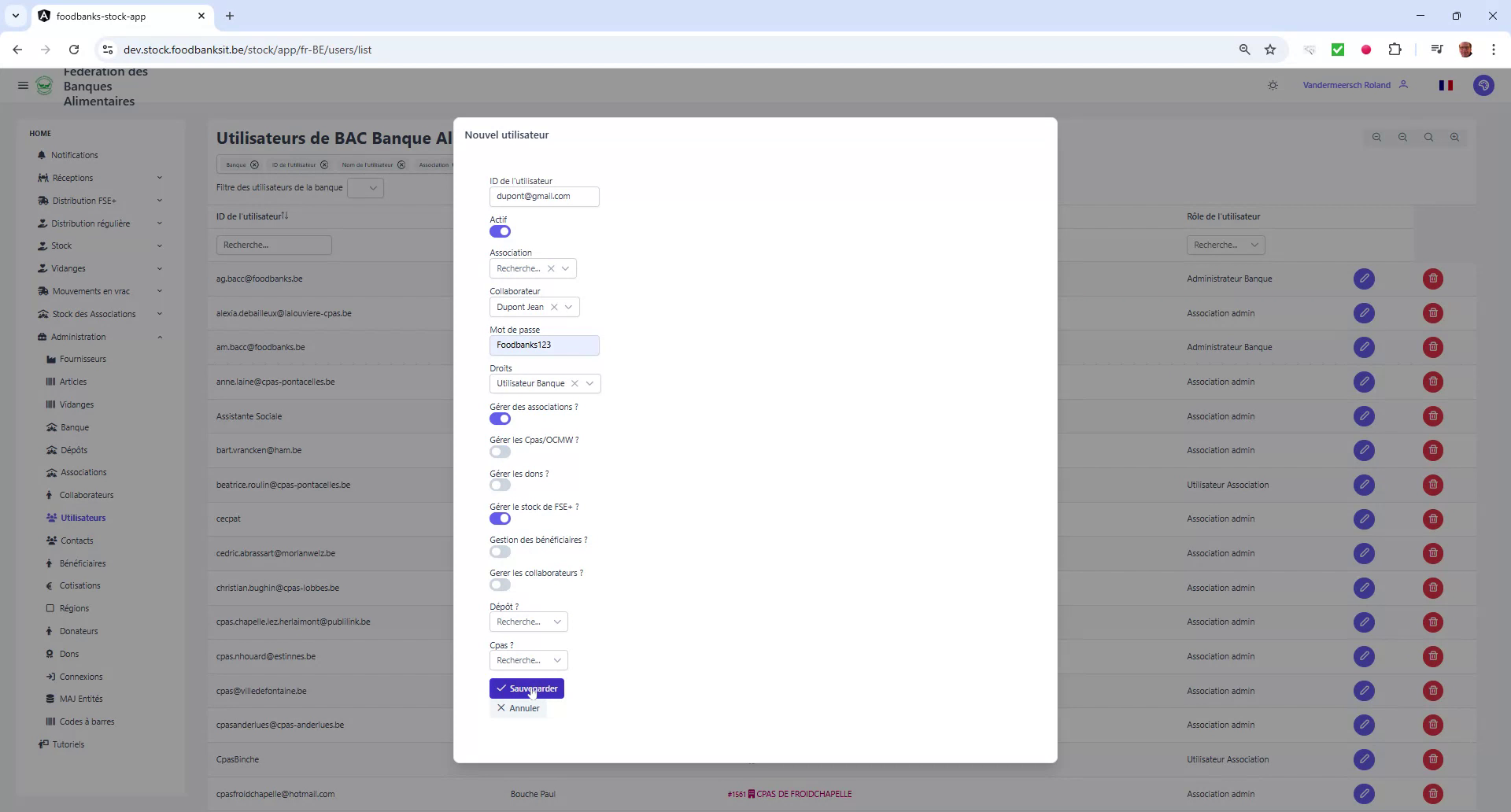The width and height of the screenshot is (1511, 812).
Task: Edit user am.bacc@foodbanks.be with pencil icon
Action: tap(1364, 347)
